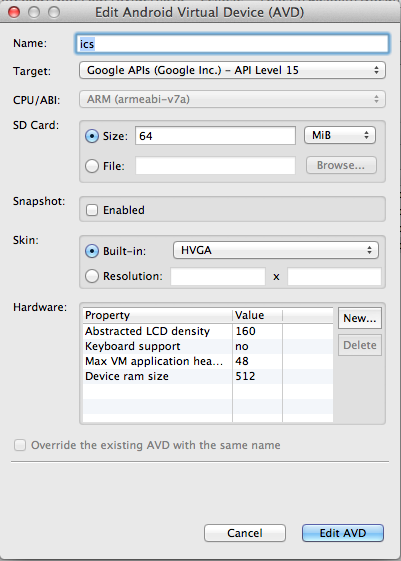Open the Target dropdown showing Google APIs

pos(232,70)
